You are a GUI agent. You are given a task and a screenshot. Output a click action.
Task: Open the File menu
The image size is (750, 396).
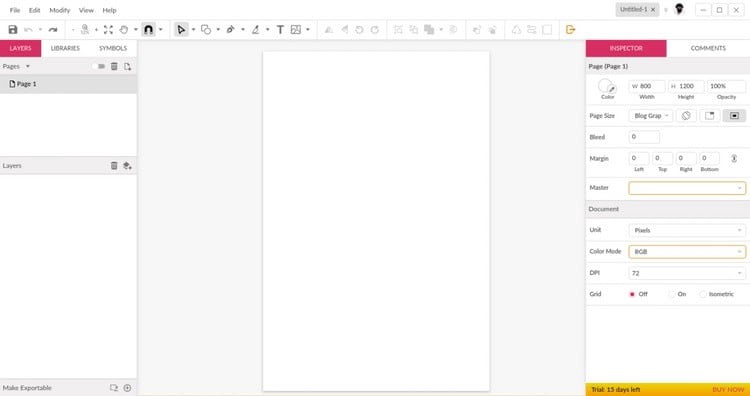[x=15, y=10]
